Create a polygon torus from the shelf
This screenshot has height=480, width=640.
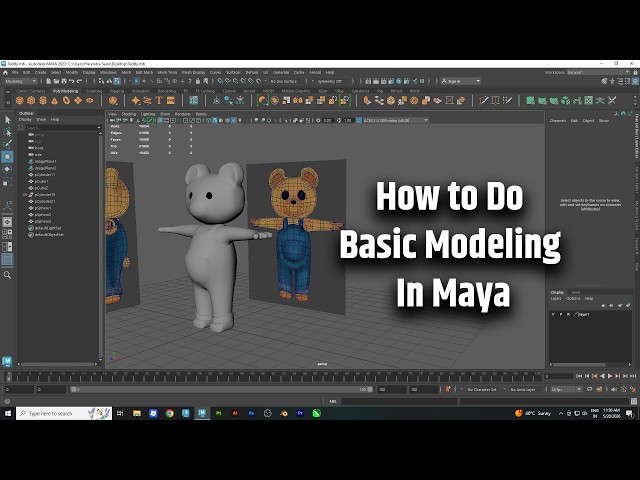pos(66,100)
